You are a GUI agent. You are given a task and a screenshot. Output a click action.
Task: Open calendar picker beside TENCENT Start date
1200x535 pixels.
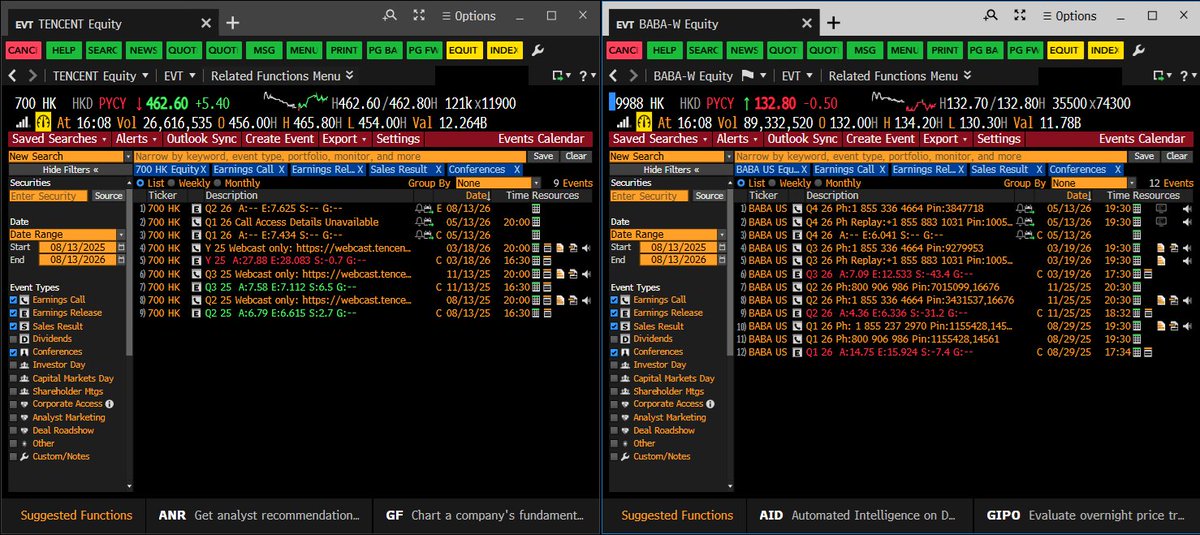point(122,246)
